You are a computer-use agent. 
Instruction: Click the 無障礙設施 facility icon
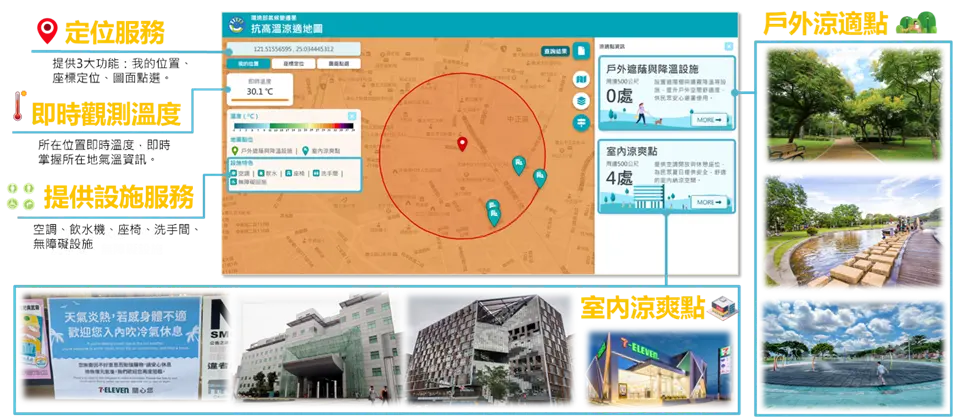pyautogui.click(x=233, y=181)
